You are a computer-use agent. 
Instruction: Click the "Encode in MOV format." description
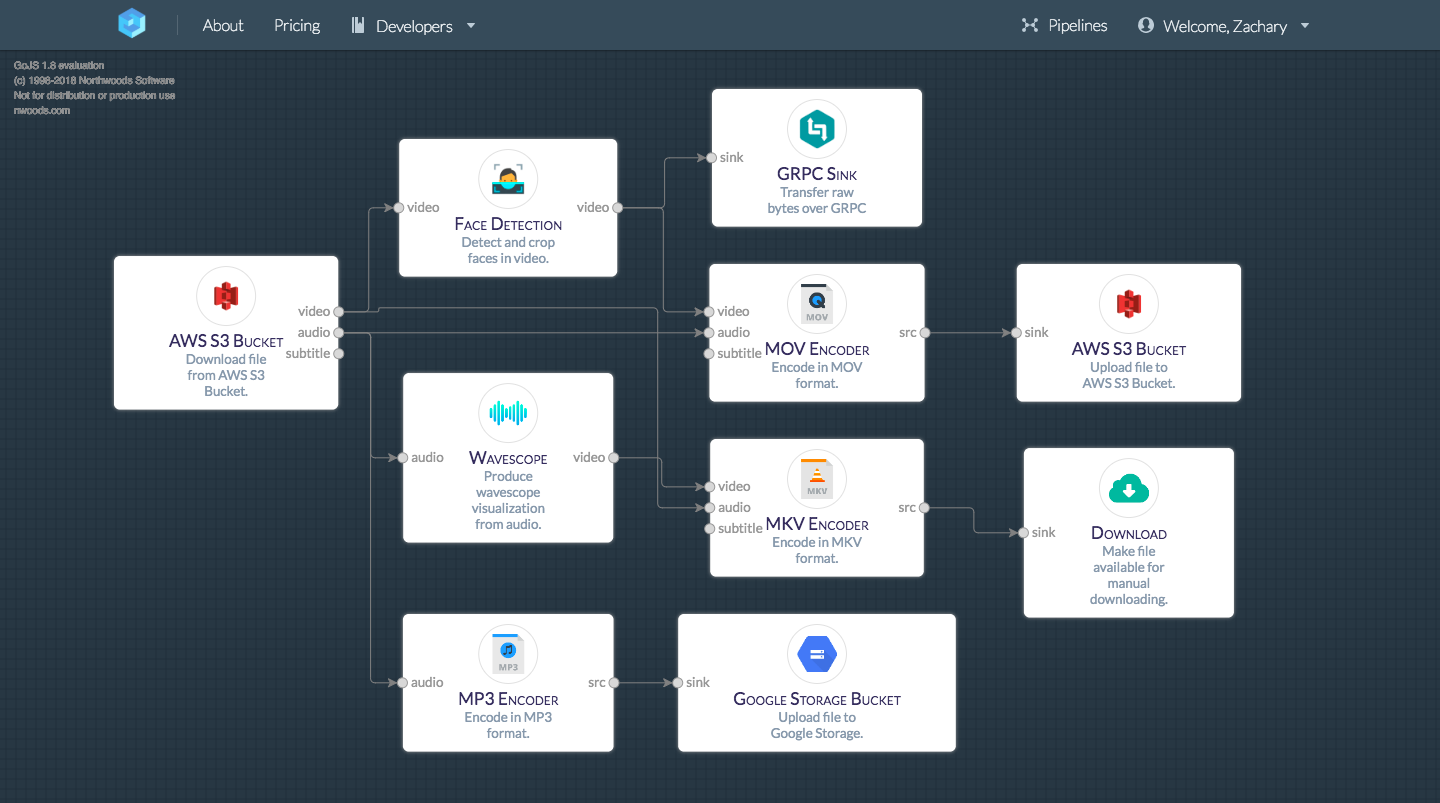[817, 375]
